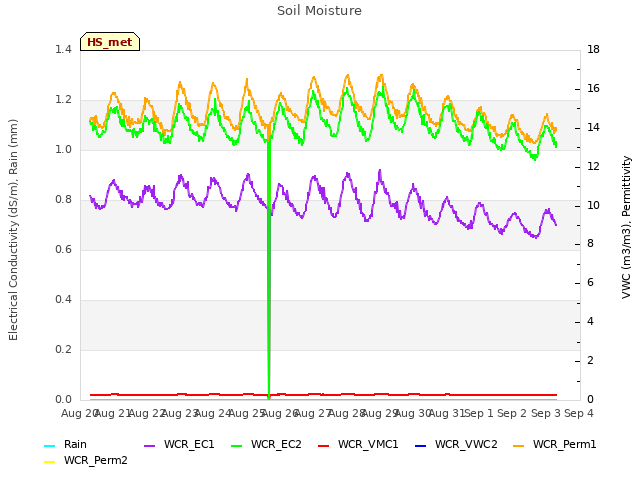This screenshot has width=640, height=480.
Task: Click the 10 right axis value
Action: click(593, 205)
